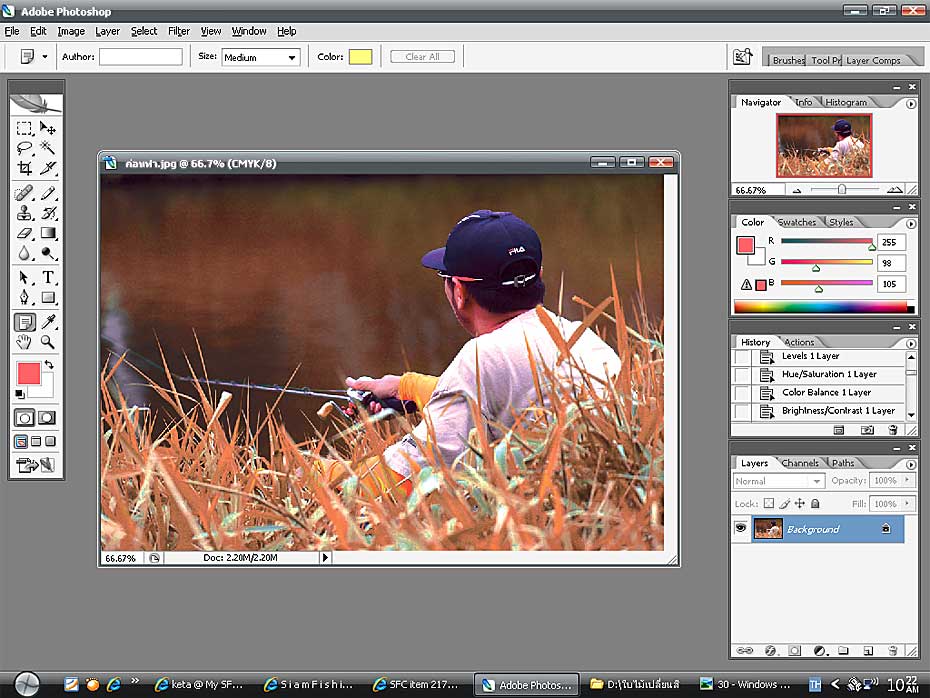Open the Fill slider arrow

907,503
